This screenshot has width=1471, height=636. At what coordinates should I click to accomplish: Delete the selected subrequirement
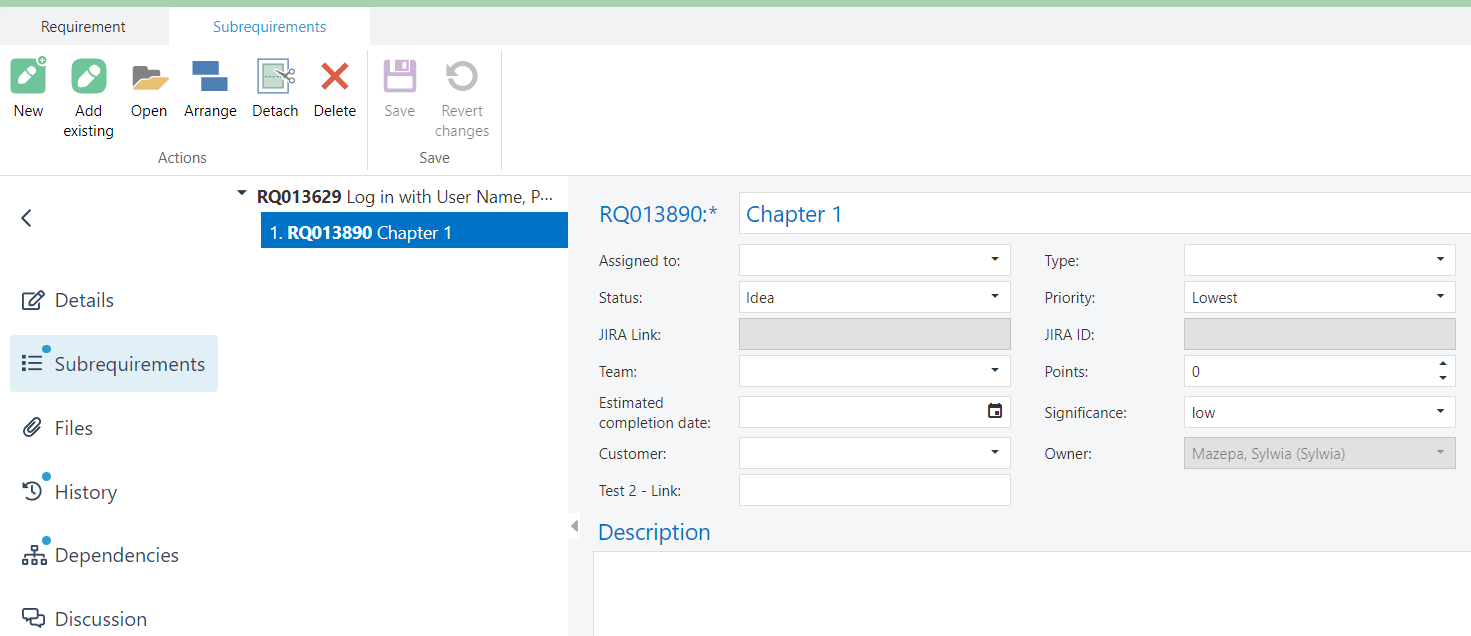334,77
